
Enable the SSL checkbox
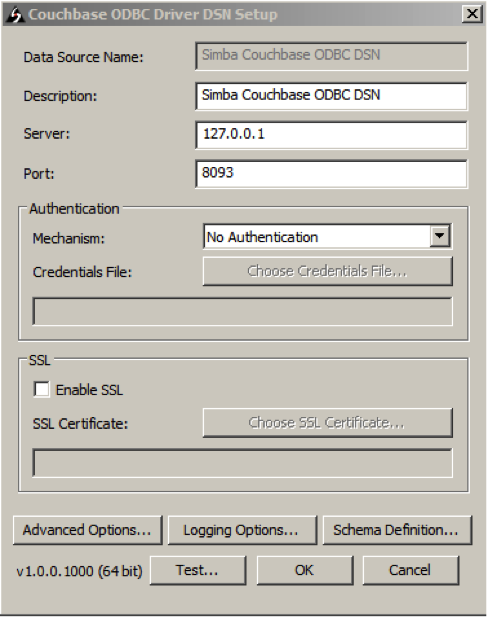click(x=41, y=390)
